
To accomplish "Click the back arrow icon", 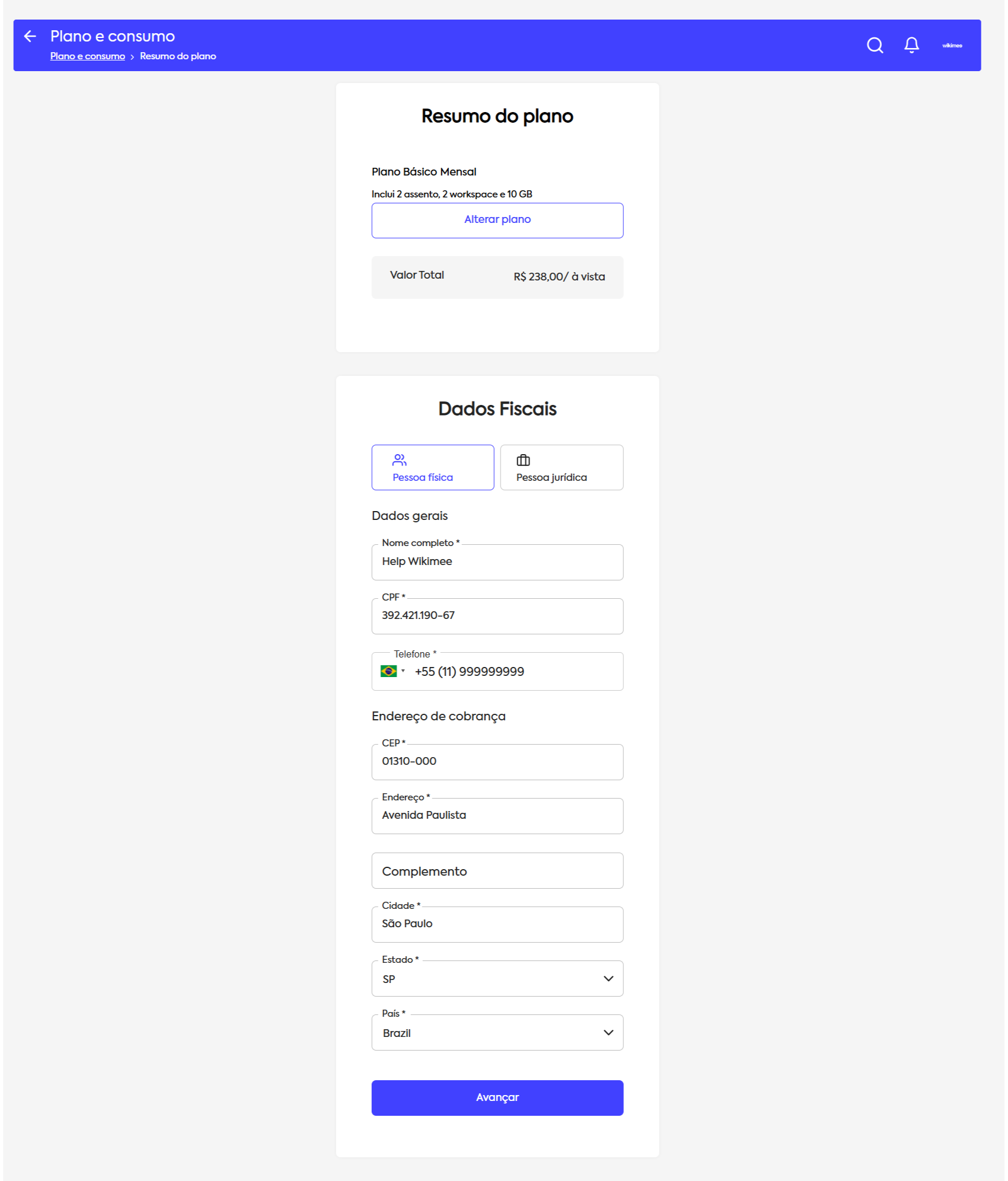I will point(30,37).
